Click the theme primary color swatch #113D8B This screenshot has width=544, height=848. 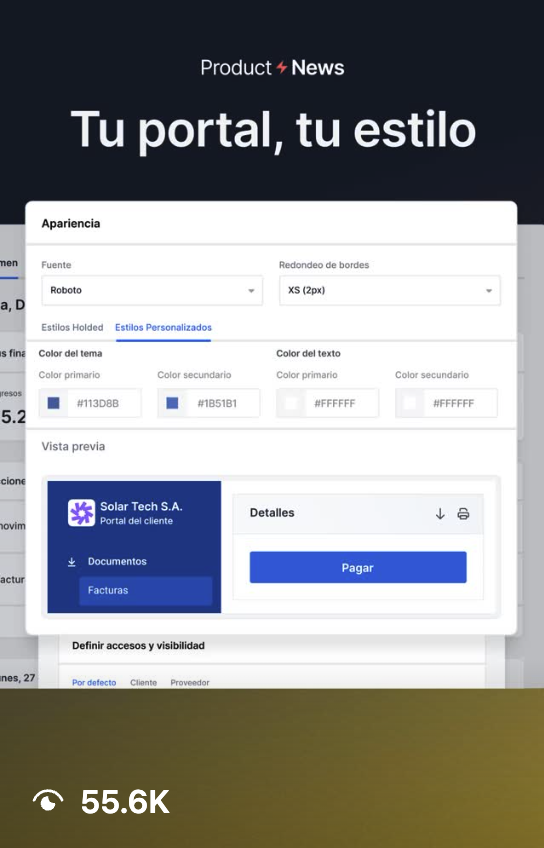(x=54, y=403)
